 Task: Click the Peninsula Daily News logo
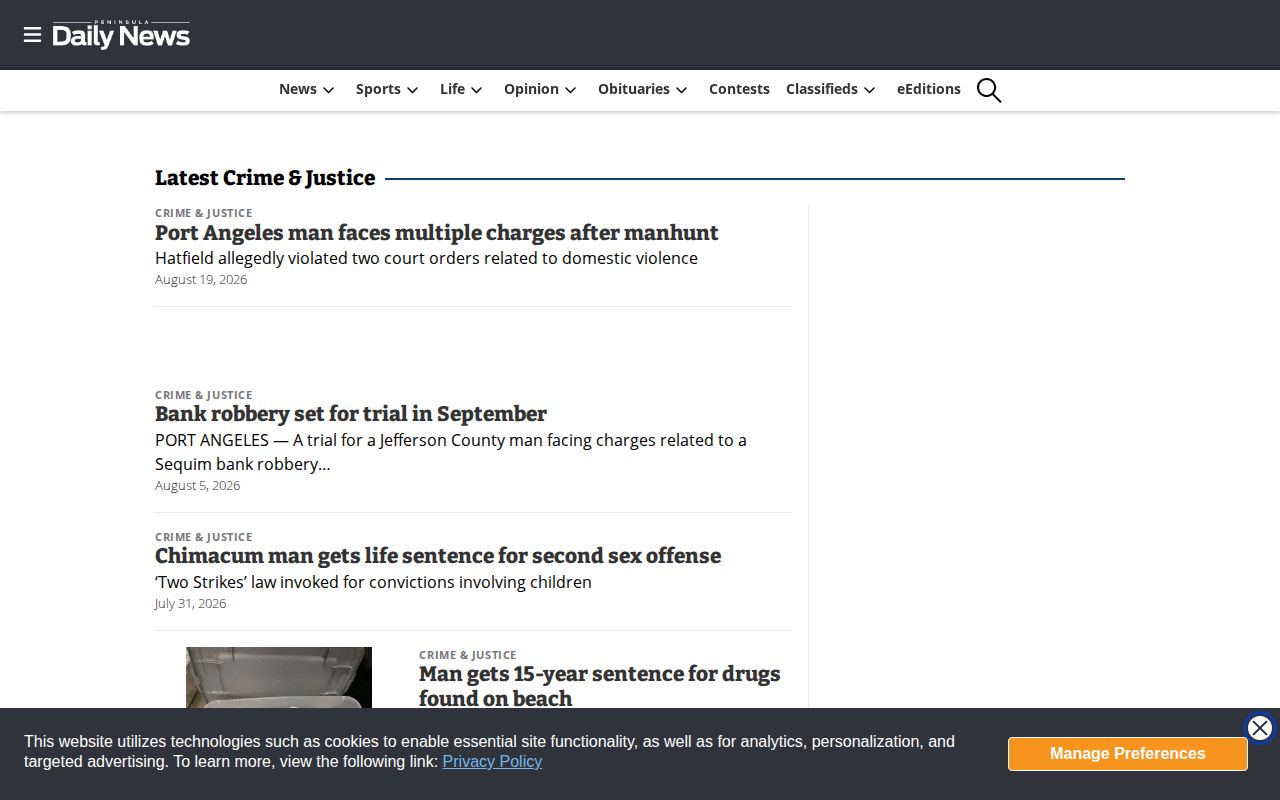point(121,34)
